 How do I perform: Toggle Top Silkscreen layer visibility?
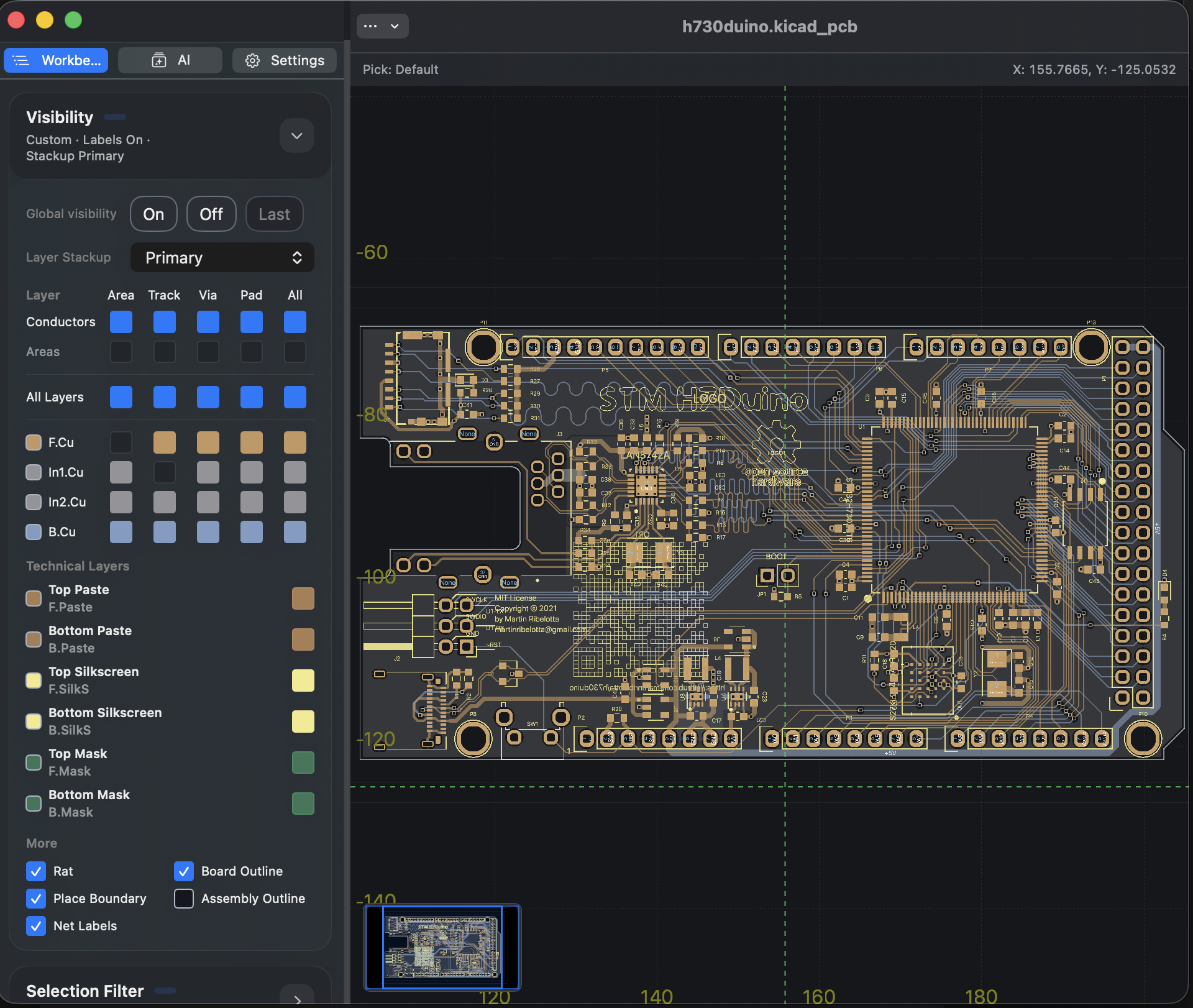pos(303,680)
